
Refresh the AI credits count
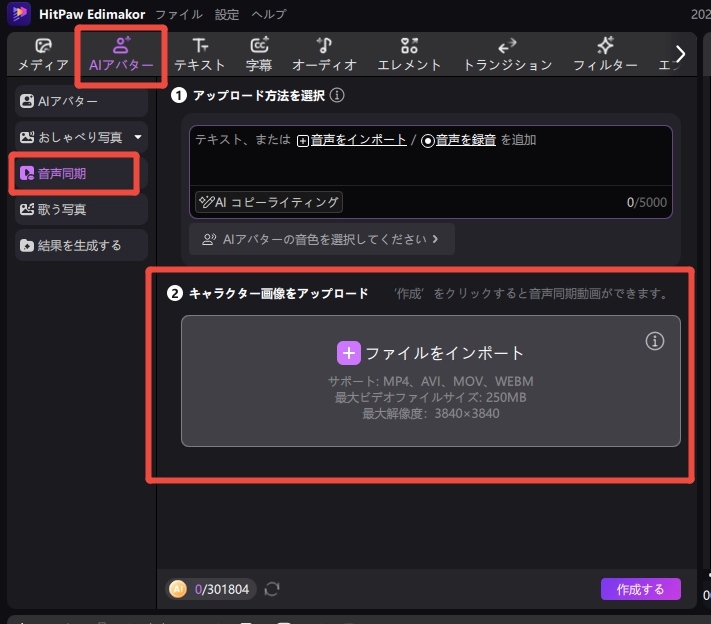[272, 589]
